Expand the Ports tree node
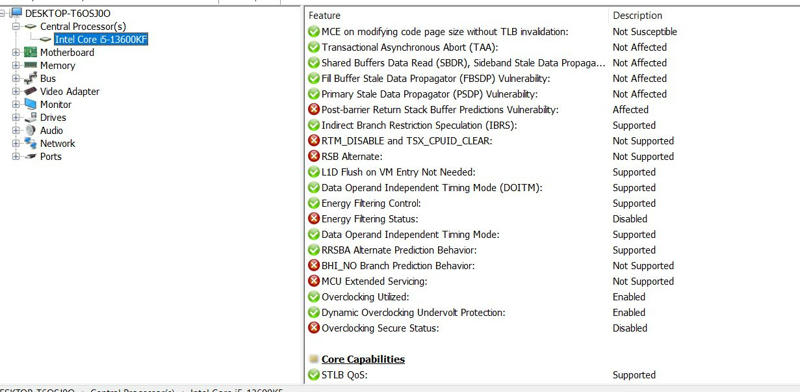This screenshot has width=800, height=392. coord(16,156)
